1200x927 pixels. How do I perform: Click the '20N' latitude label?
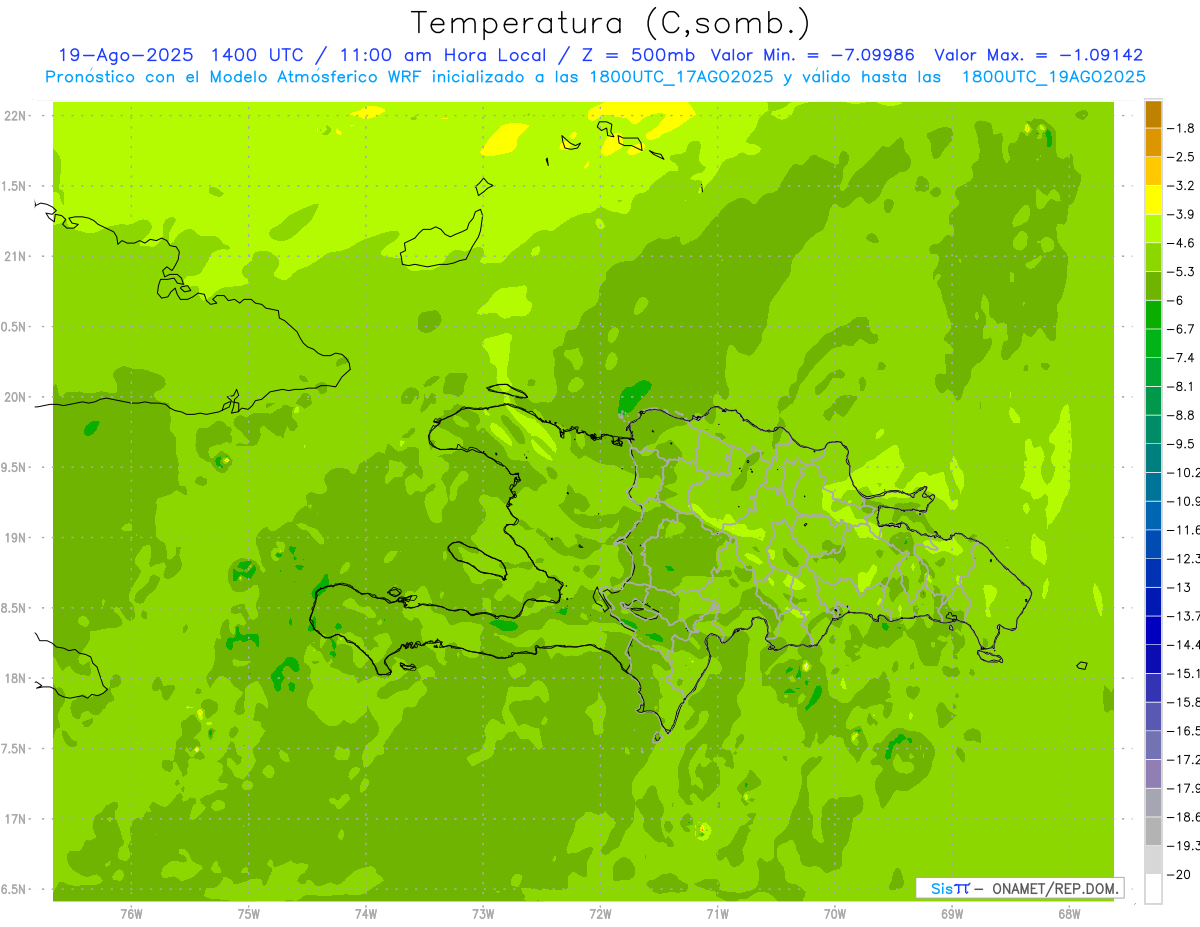coord(17,397)
